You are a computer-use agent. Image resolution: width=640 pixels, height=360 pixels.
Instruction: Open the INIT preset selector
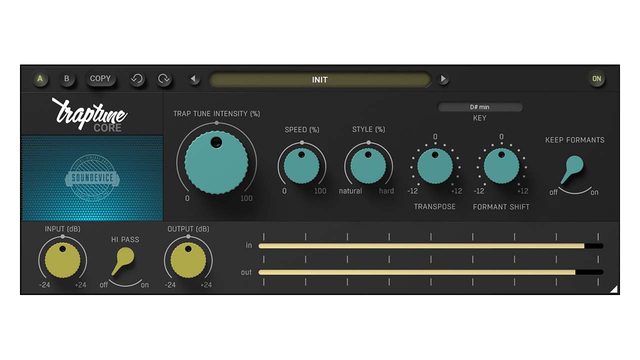320,80
